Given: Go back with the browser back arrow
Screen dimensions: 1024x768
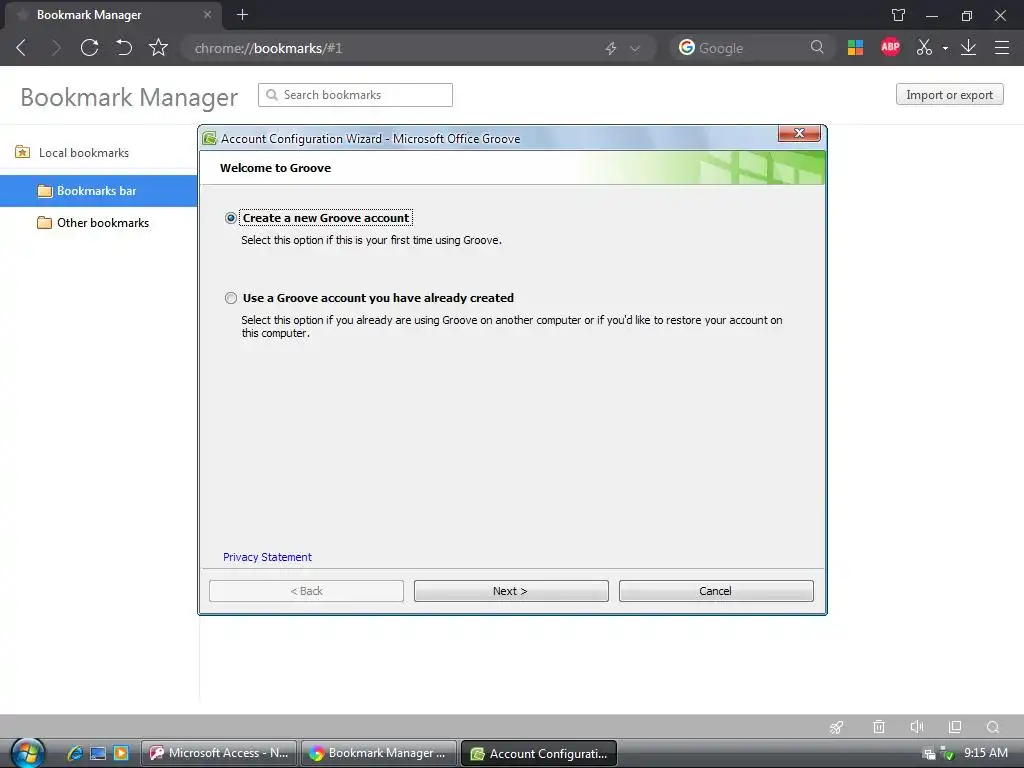Looking at the screenshot, I should (x=22, y=48).
